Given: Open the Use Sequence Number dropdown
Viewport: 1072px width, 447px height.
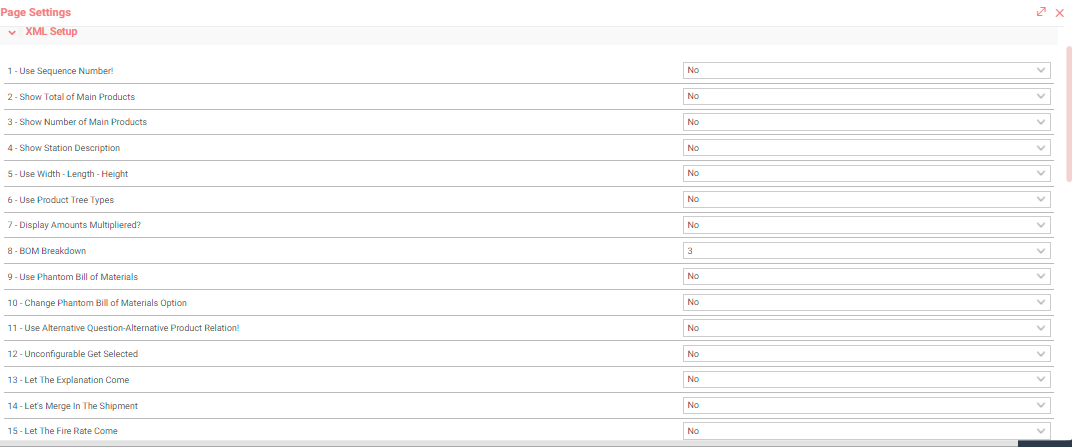Looking at the screenshot, I should click(866, 70).
